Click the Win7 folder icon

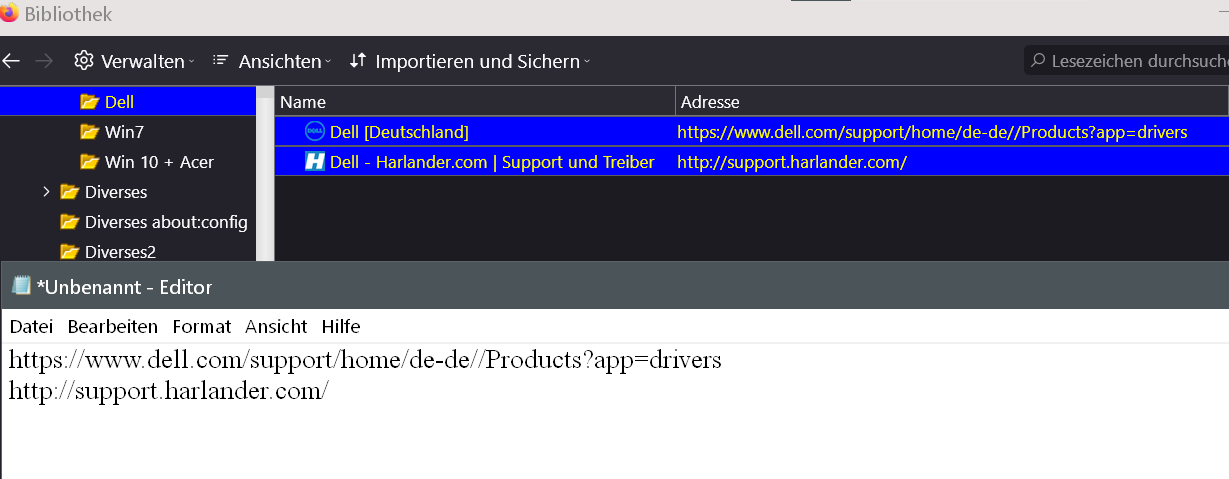pos(89,132)
